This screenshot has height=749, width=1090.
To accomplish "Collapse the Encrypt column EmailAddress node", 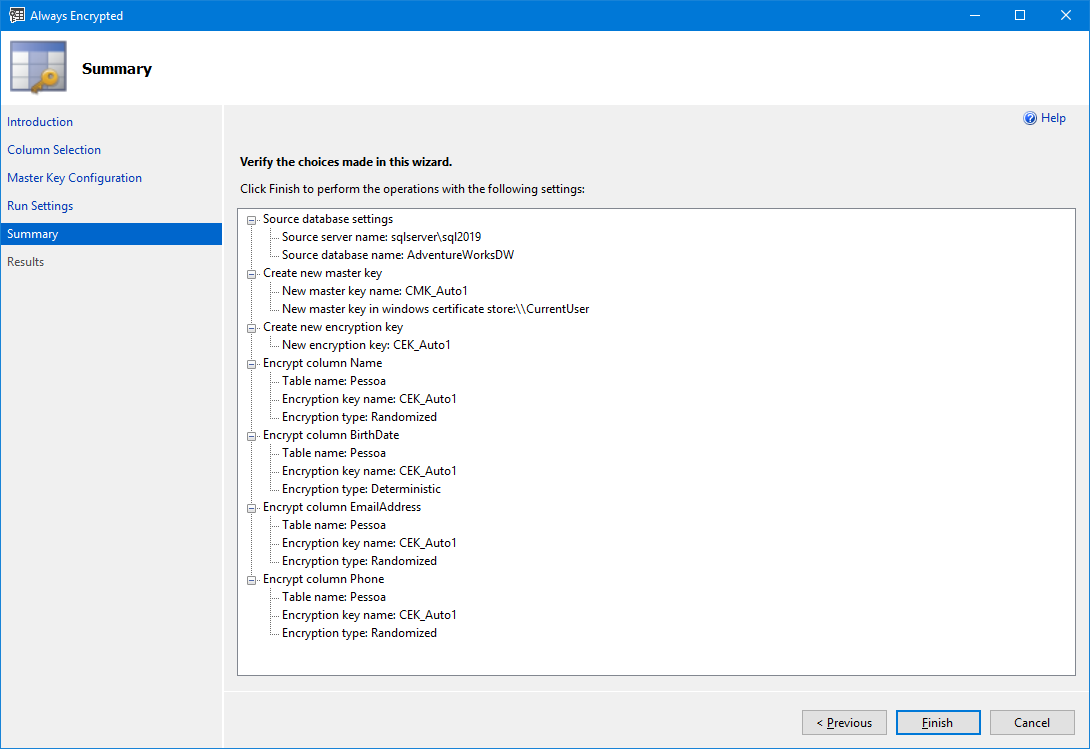I will click(x=251, y=508).
